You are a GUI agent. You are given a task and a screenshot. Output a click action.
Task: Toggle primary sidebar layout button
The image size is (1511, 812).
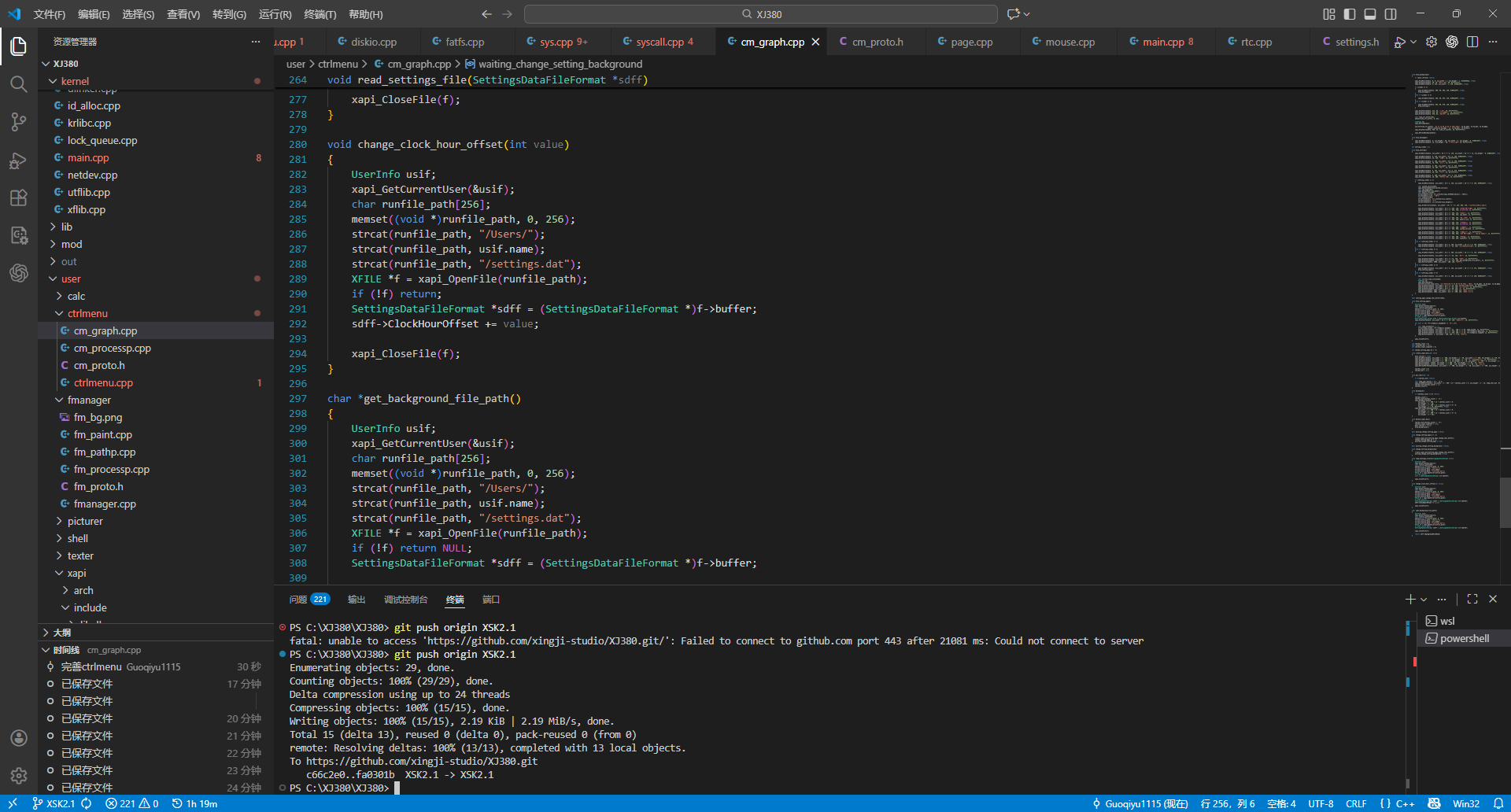tap(1350, 14)
